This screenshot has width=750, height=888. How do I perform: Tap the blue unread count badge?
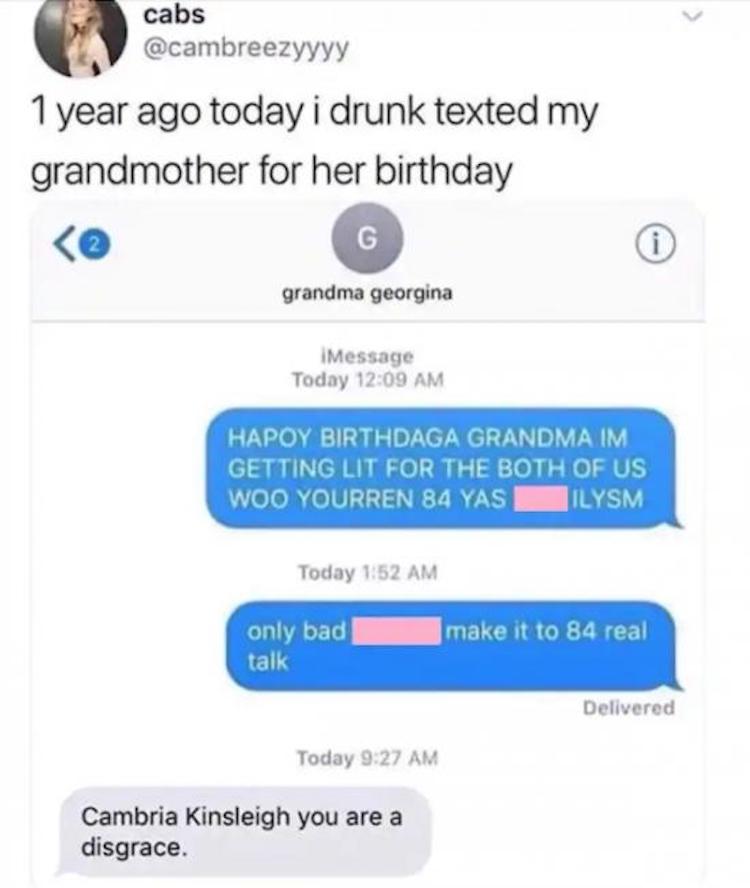pyautogui.click(x=96, y=245)
